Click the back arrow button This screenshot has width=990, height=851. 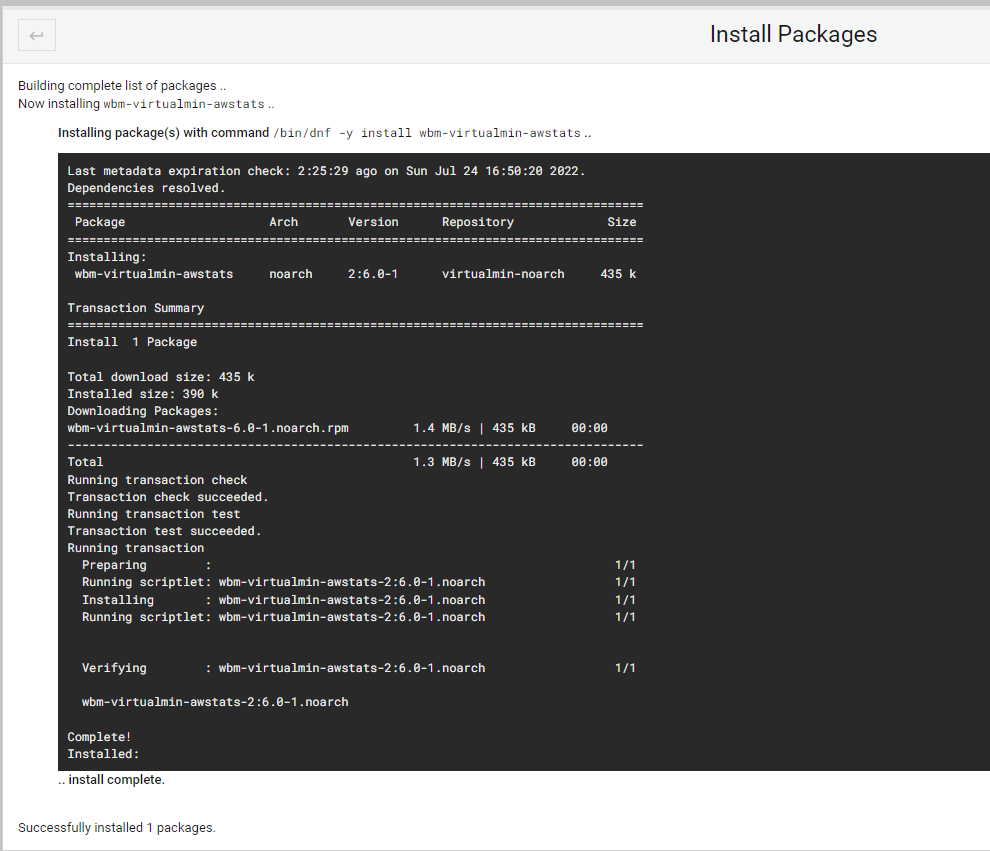[37, 35]
